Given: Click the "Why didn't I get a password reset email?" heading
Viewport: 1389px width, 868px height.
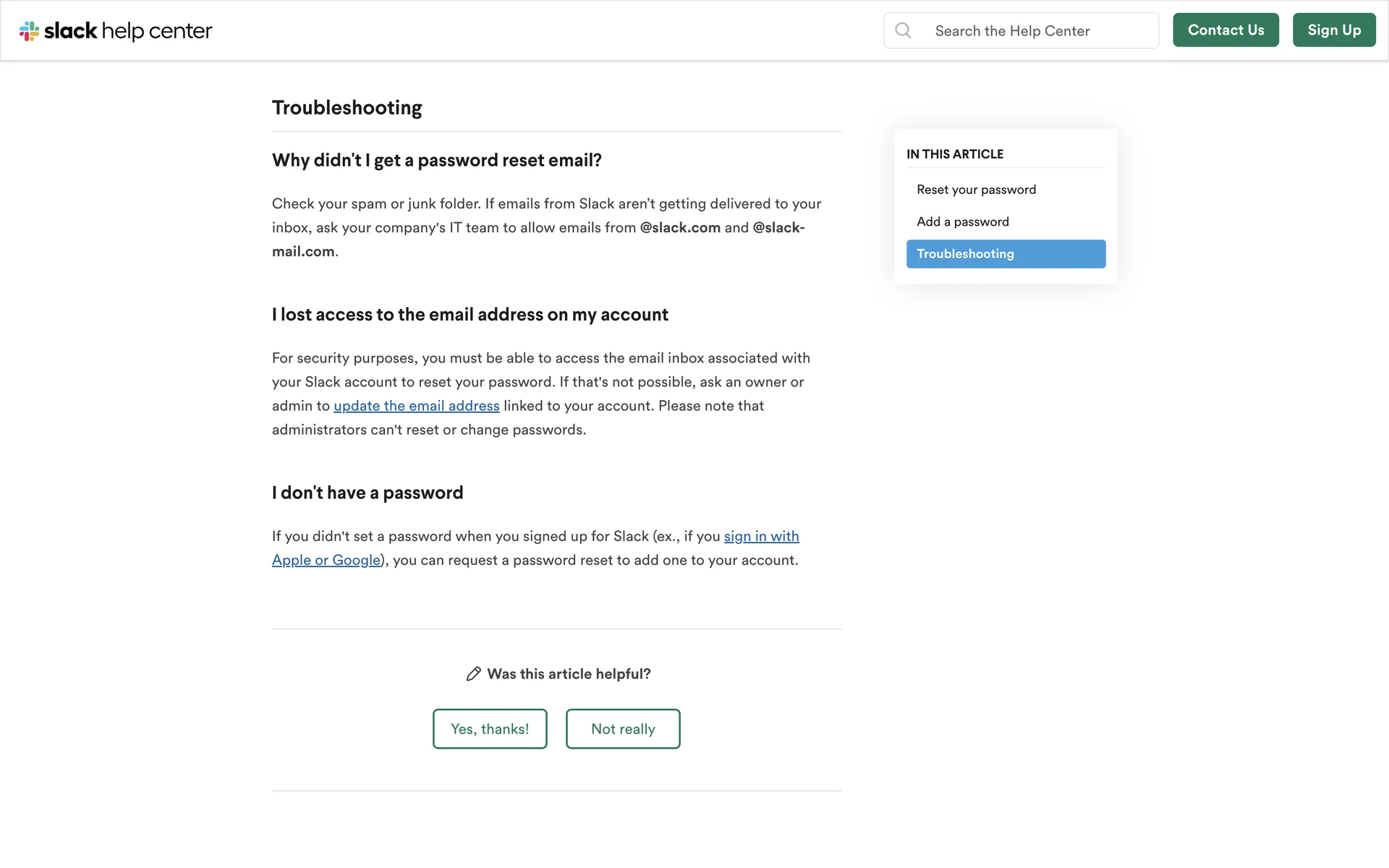Looking at the screenshot, I should (x=436, y=161).
